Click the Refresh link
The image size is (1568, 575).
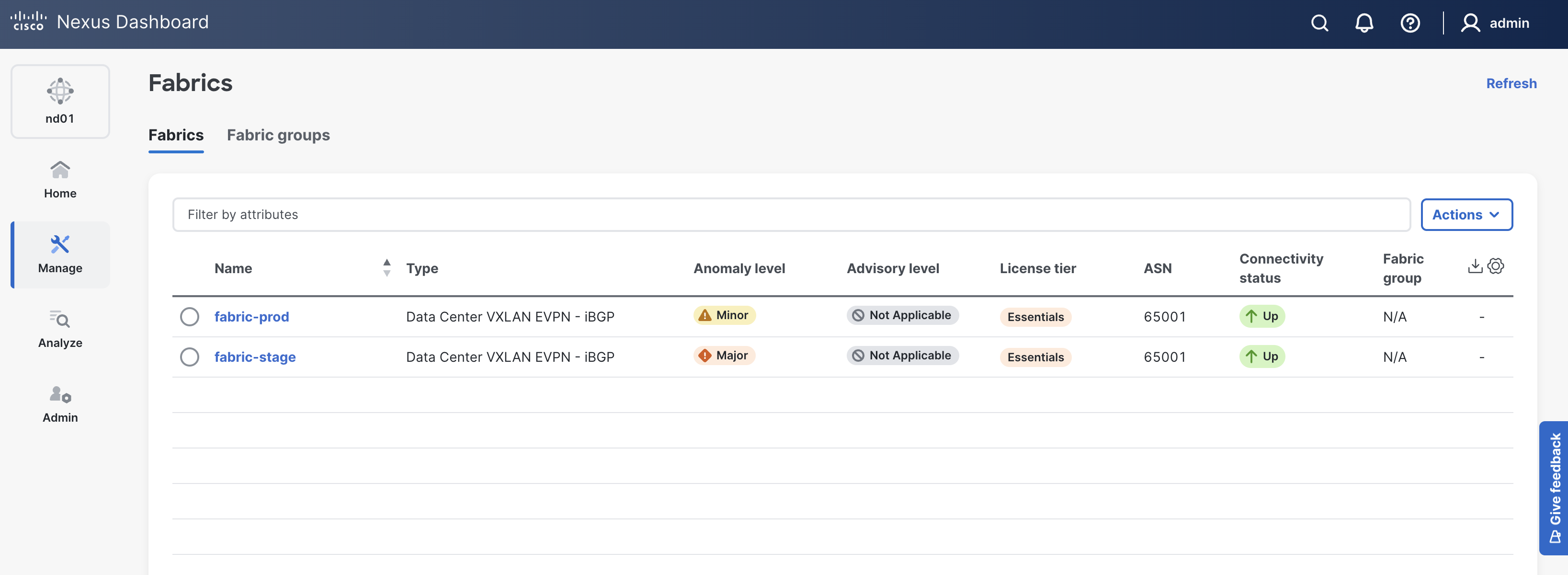click(x=1511, y=83)
